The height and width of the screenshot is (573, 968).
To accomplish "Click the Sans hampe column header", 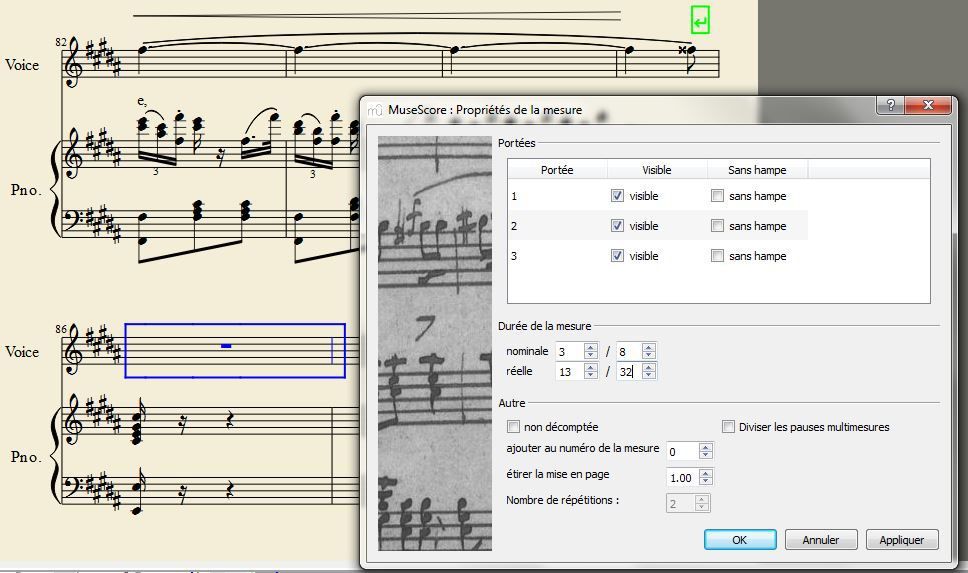I will click(x=757, y=170).
